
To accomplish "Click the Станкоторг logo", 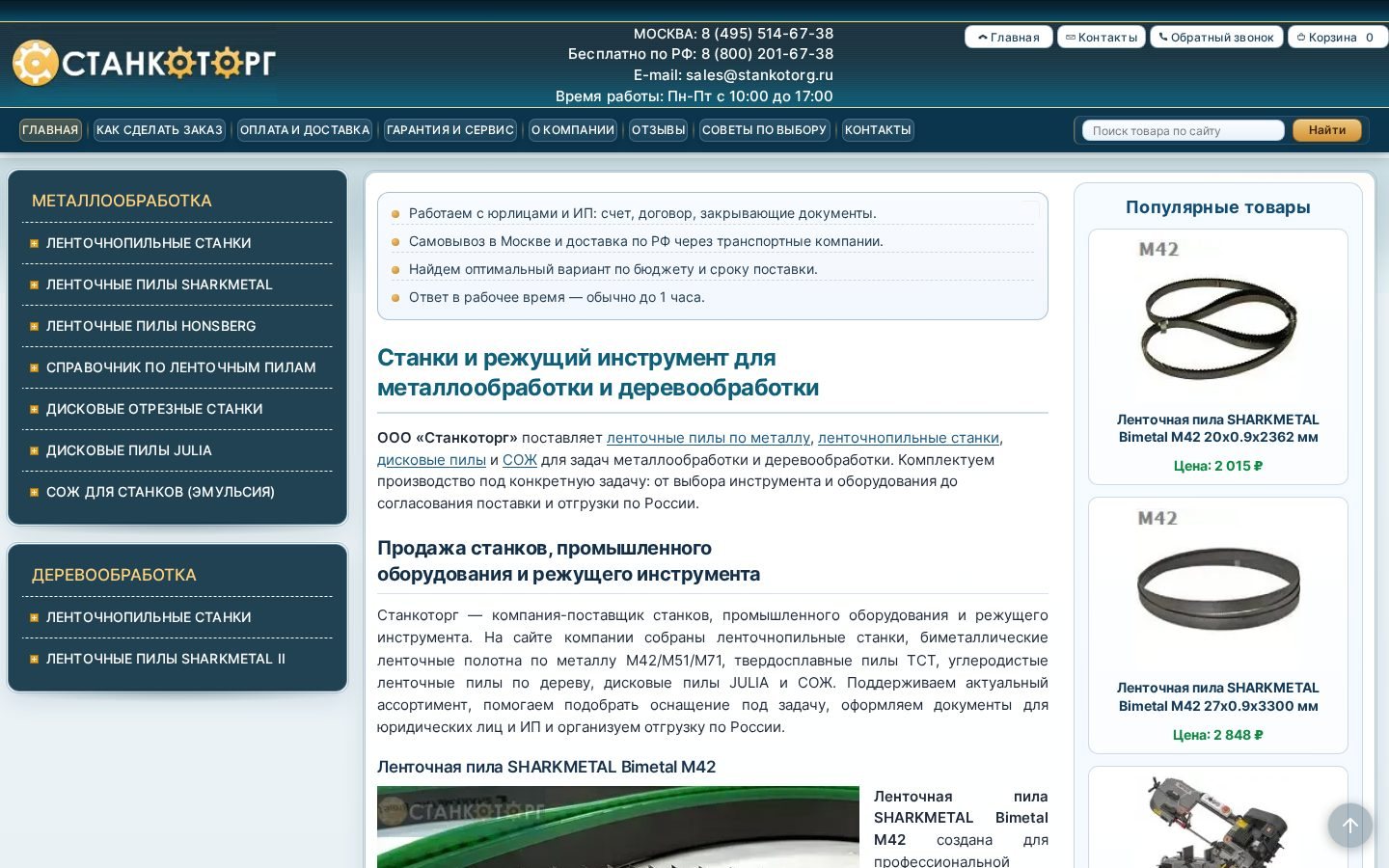I will [x=144, y=64].
